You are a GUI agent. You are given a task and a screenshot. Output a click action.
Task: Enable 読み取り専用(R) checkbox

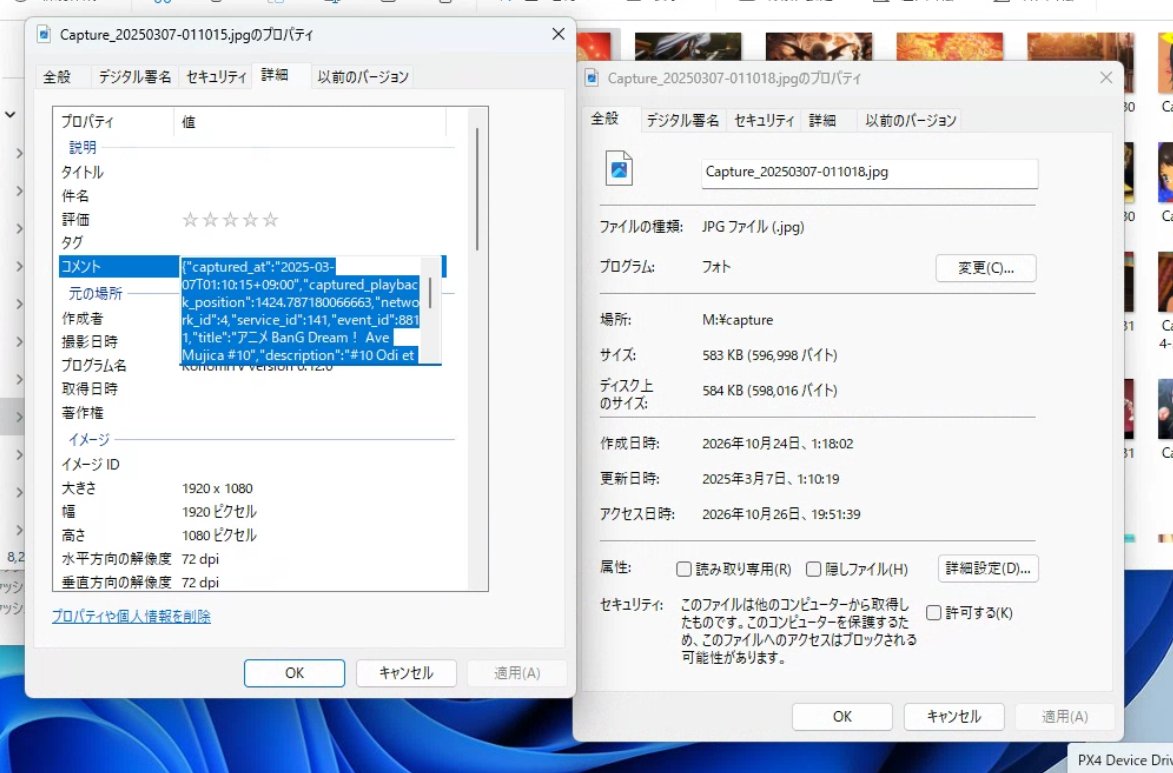coord(683,569)
